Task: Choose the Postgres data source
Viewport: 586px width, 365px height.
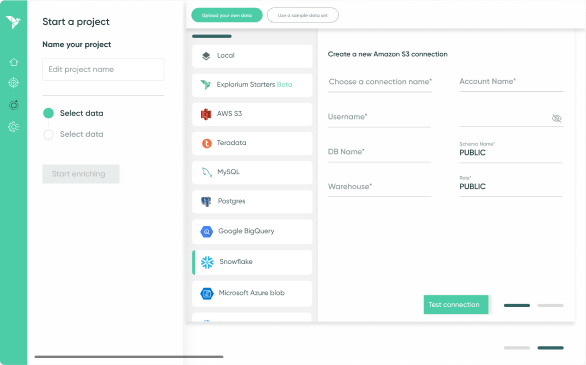Action: (x=252, y=202)
